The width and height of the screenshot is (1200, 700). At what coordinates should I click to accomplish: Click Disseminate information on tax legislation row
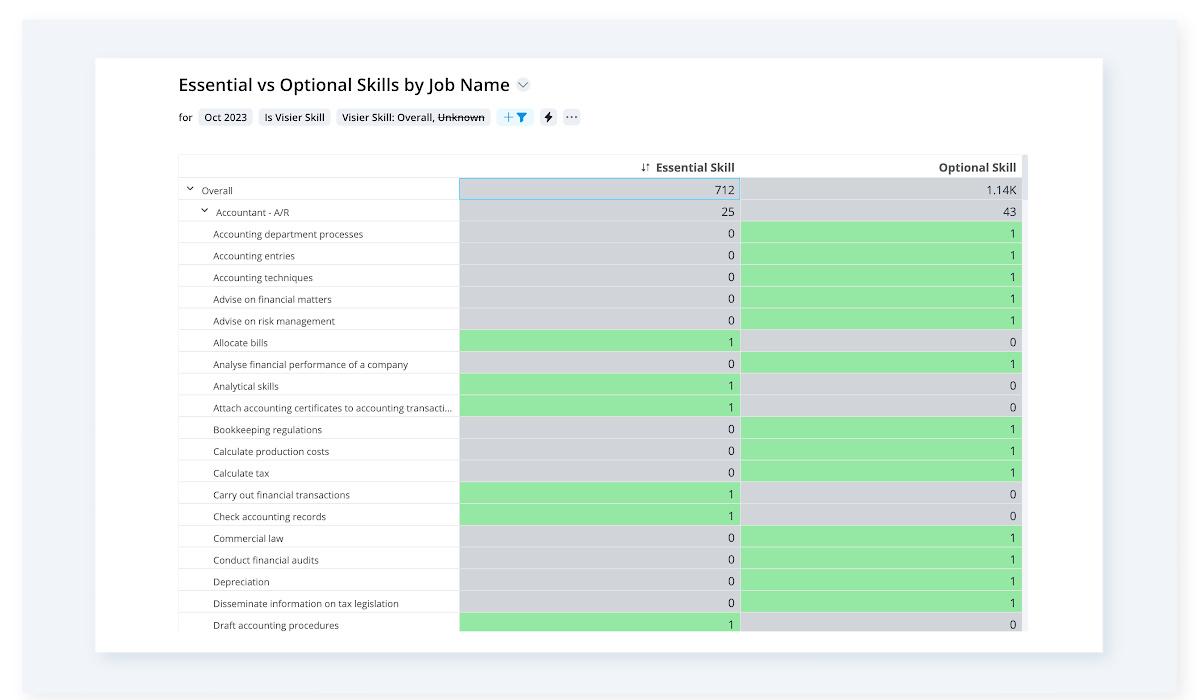click(x=306, y=604)
